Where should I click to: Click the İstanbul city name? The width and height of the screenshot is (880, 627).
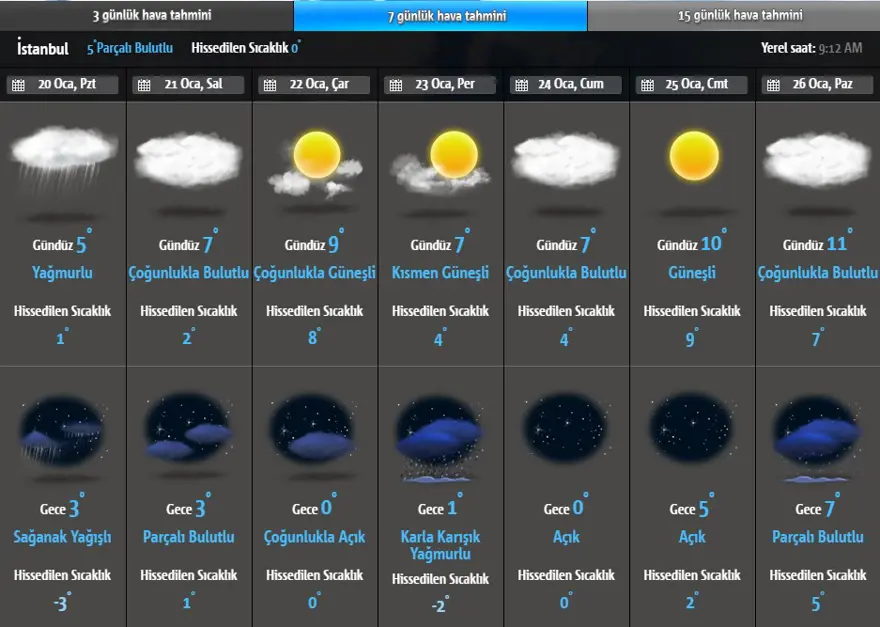click(43, 48)
